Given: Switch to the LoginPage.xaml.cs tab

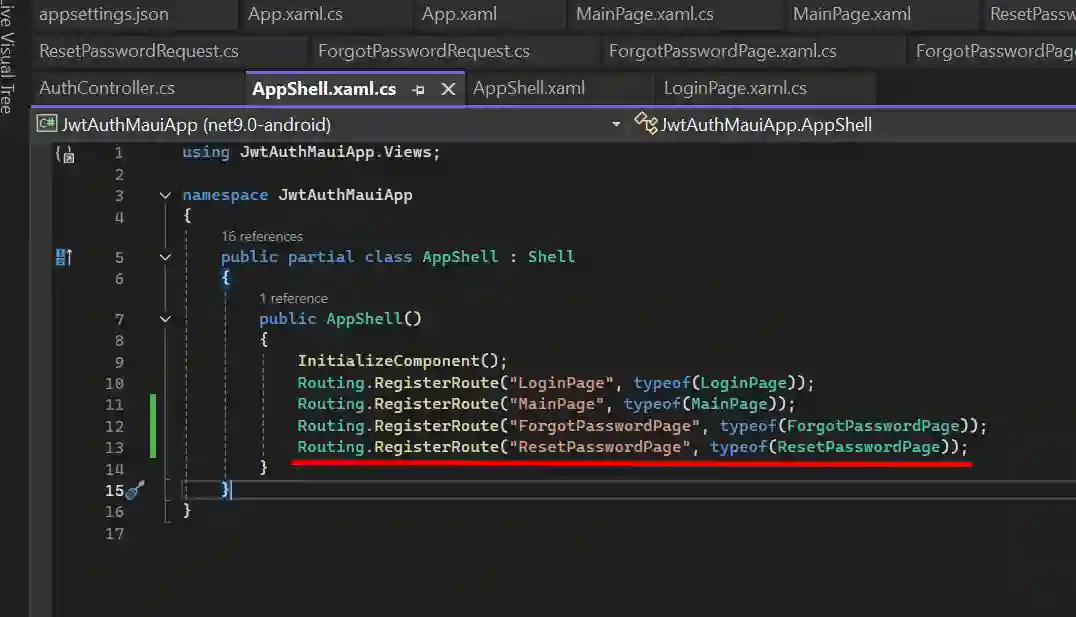Looking at the screenshot, I should [735, 88].
